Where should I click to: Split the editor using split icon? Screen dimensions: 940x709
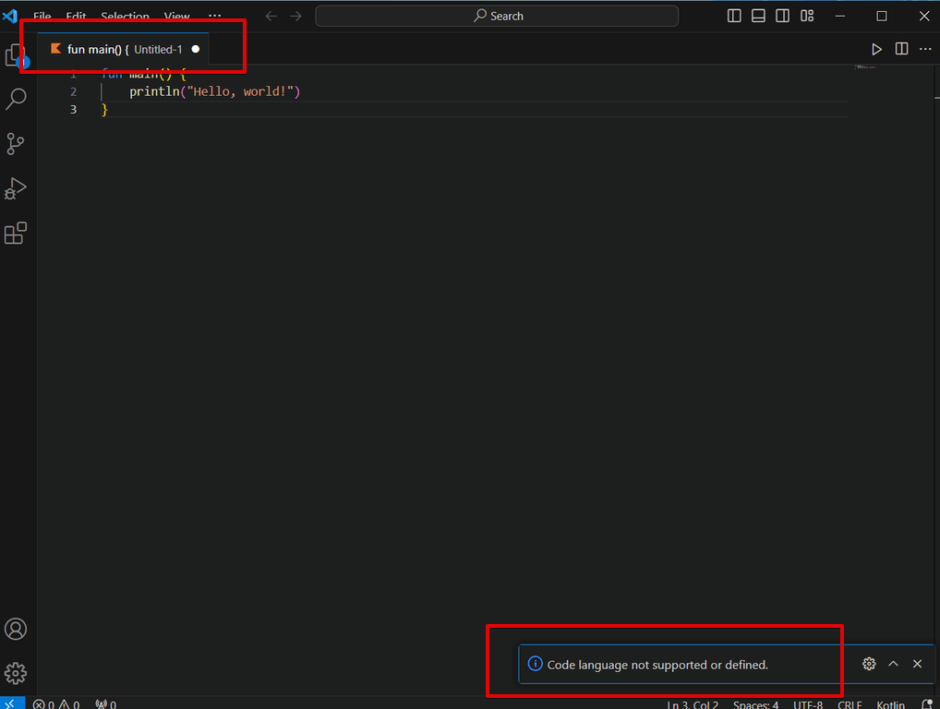pyautogui.click(x=901, y=48)
